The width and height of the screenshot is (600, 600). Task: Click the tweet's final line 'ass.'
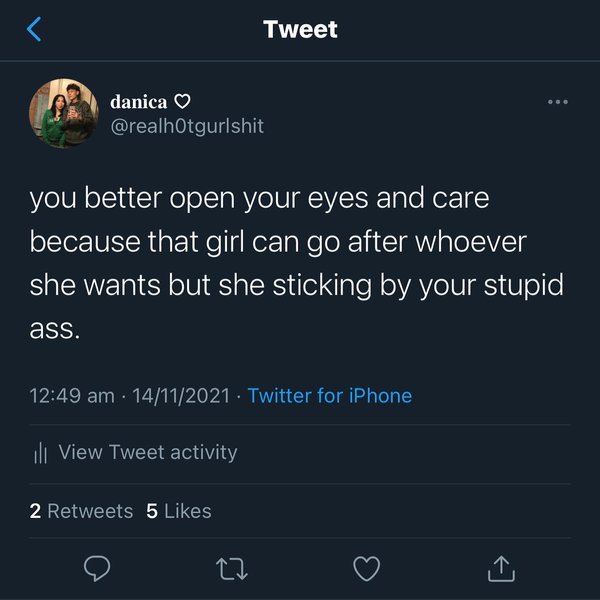coord(54,328)
